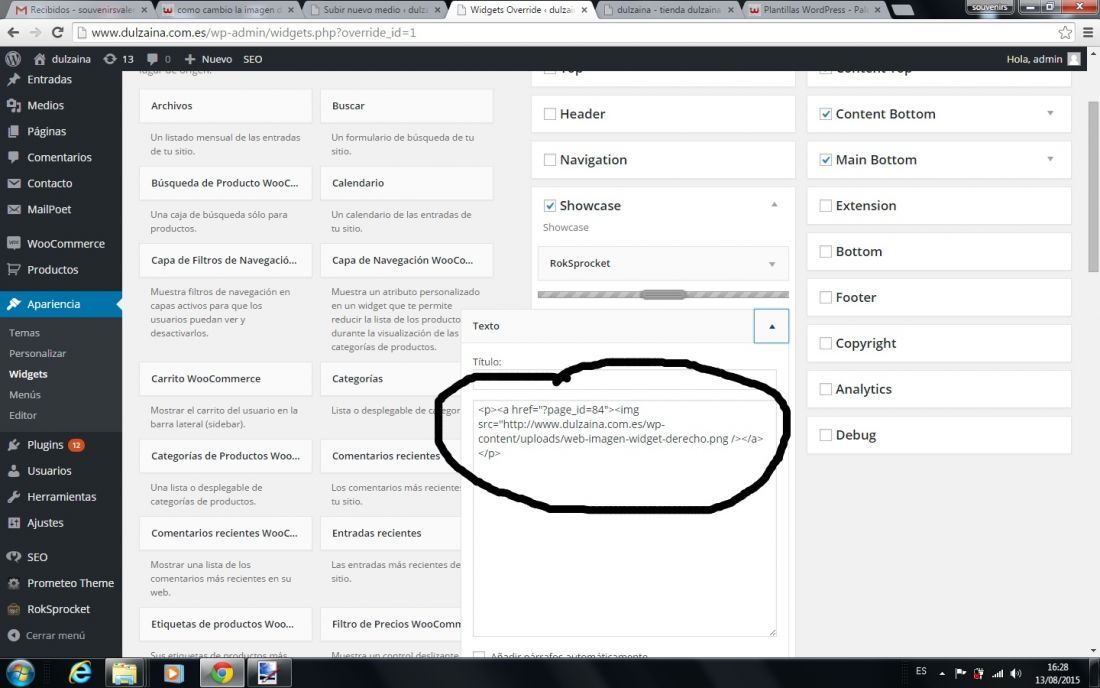Image resolution: width=1100 pixels, height=688 pixels.
Task: Uncheck the Showcase position checkbox
Action: (x=550, y=205)
